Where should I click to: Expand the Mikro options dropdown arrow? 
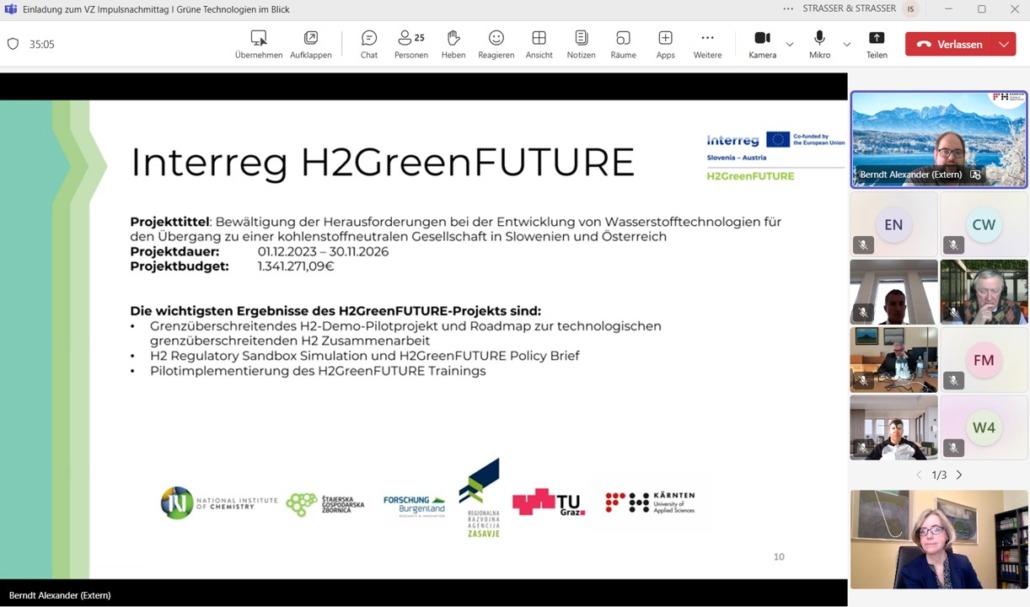click(x=847, y=44)
